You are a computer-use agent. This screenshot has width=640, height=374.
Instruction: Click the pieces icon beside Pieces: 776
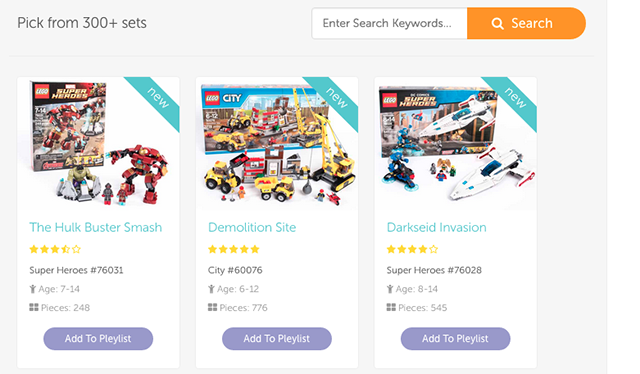coord(212,307)
